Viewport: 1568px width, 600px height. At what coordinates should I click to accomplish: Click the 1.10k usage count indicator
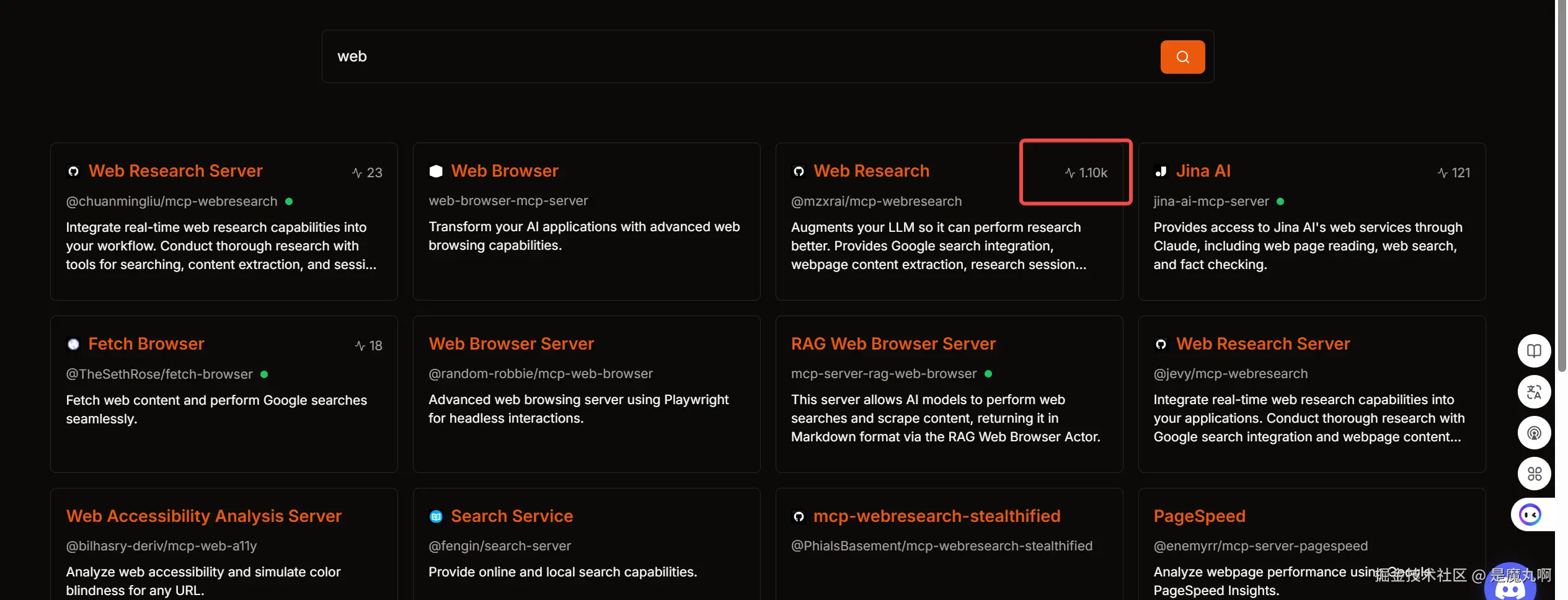click(1086, 173)
